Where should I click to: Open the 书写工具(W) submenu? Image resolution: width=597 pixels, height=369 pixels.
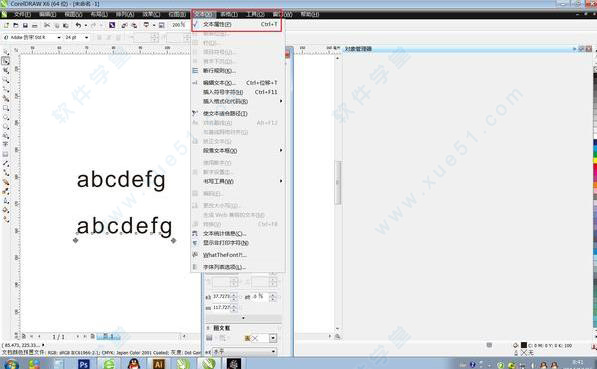[237, 181]
